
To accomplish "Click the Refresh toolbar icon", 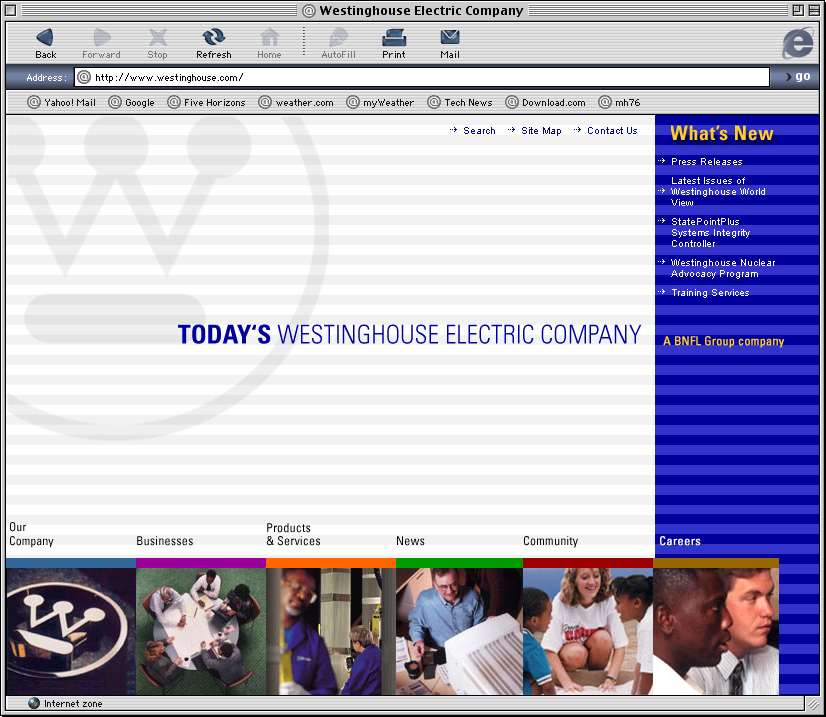I will tap(213, 38).
